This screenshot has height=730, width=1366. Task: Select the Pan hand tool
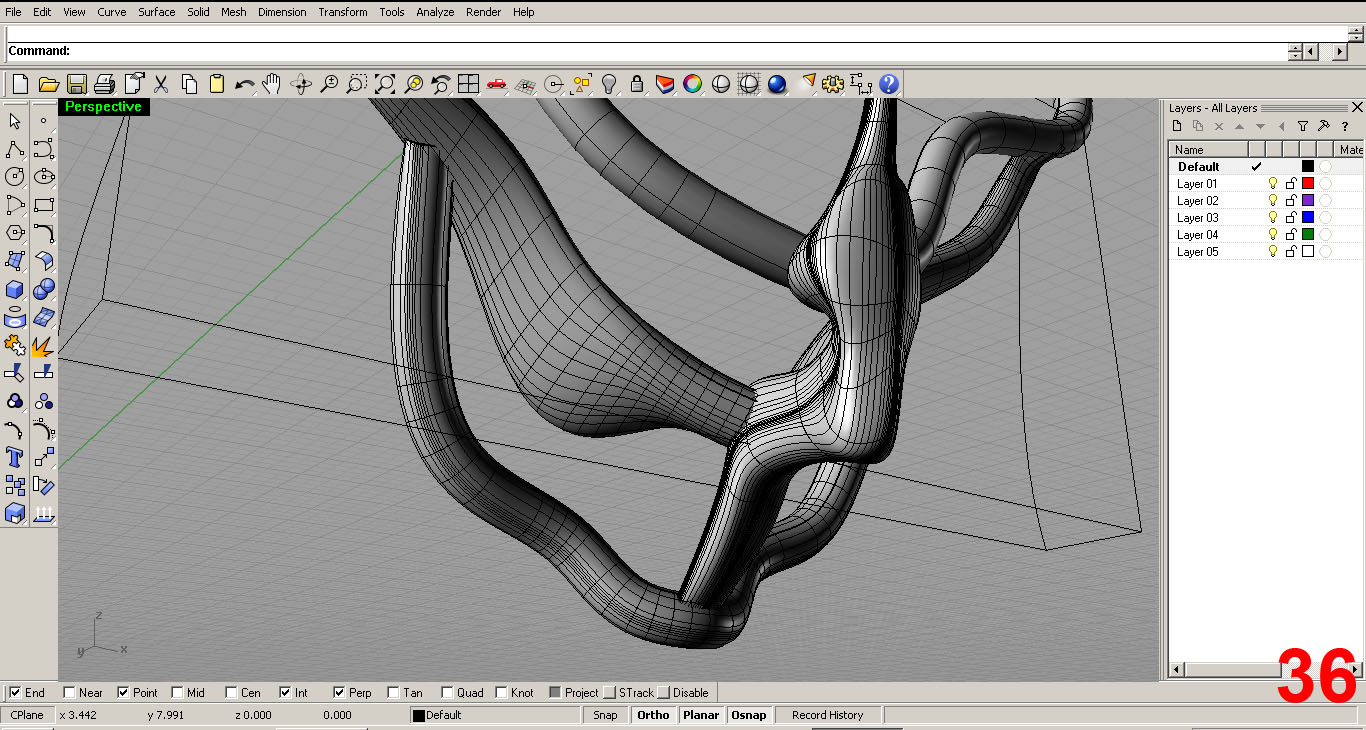[x=272, y=84]
